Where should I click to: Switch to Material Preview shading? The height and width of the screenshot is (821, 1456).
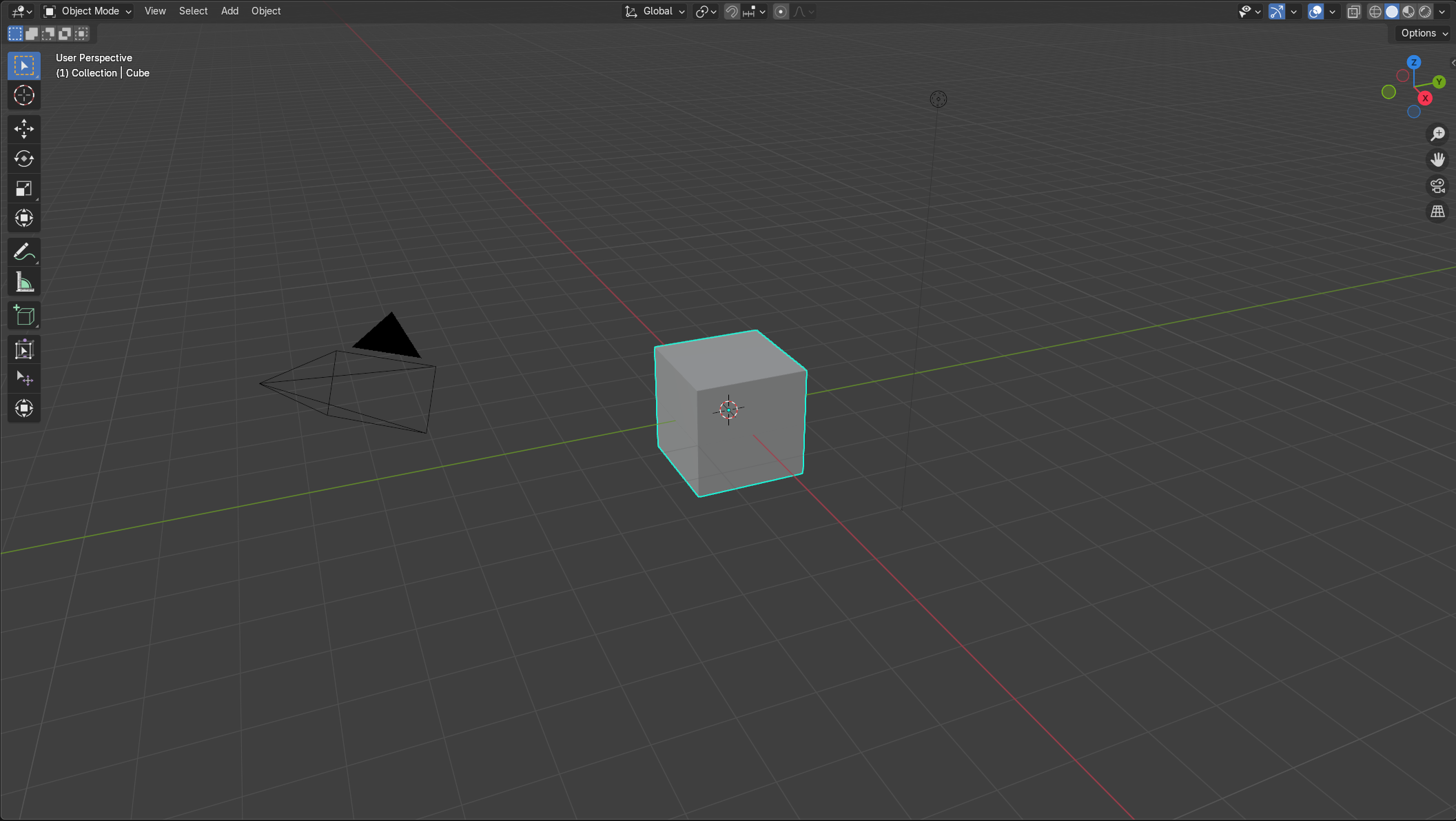(x=1408, y=11)
